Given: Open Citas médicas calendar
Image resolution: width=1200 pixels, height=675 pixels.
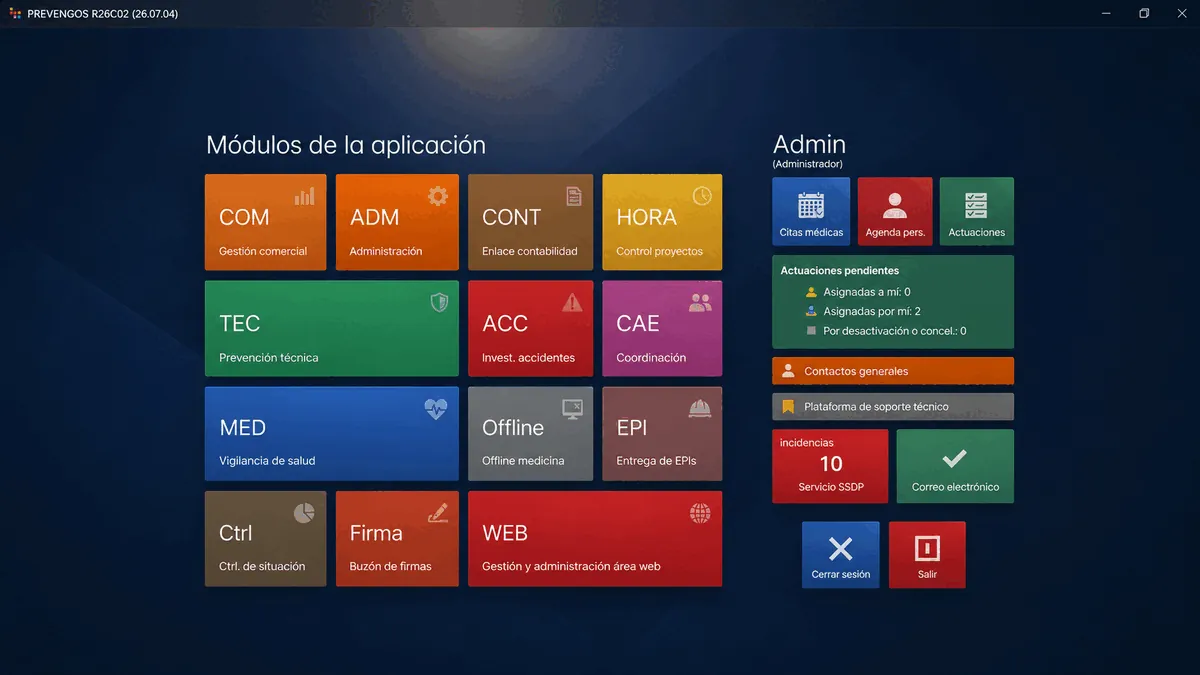Looking at the screenshot, I should pyautogui.click(x=811, y=211).
